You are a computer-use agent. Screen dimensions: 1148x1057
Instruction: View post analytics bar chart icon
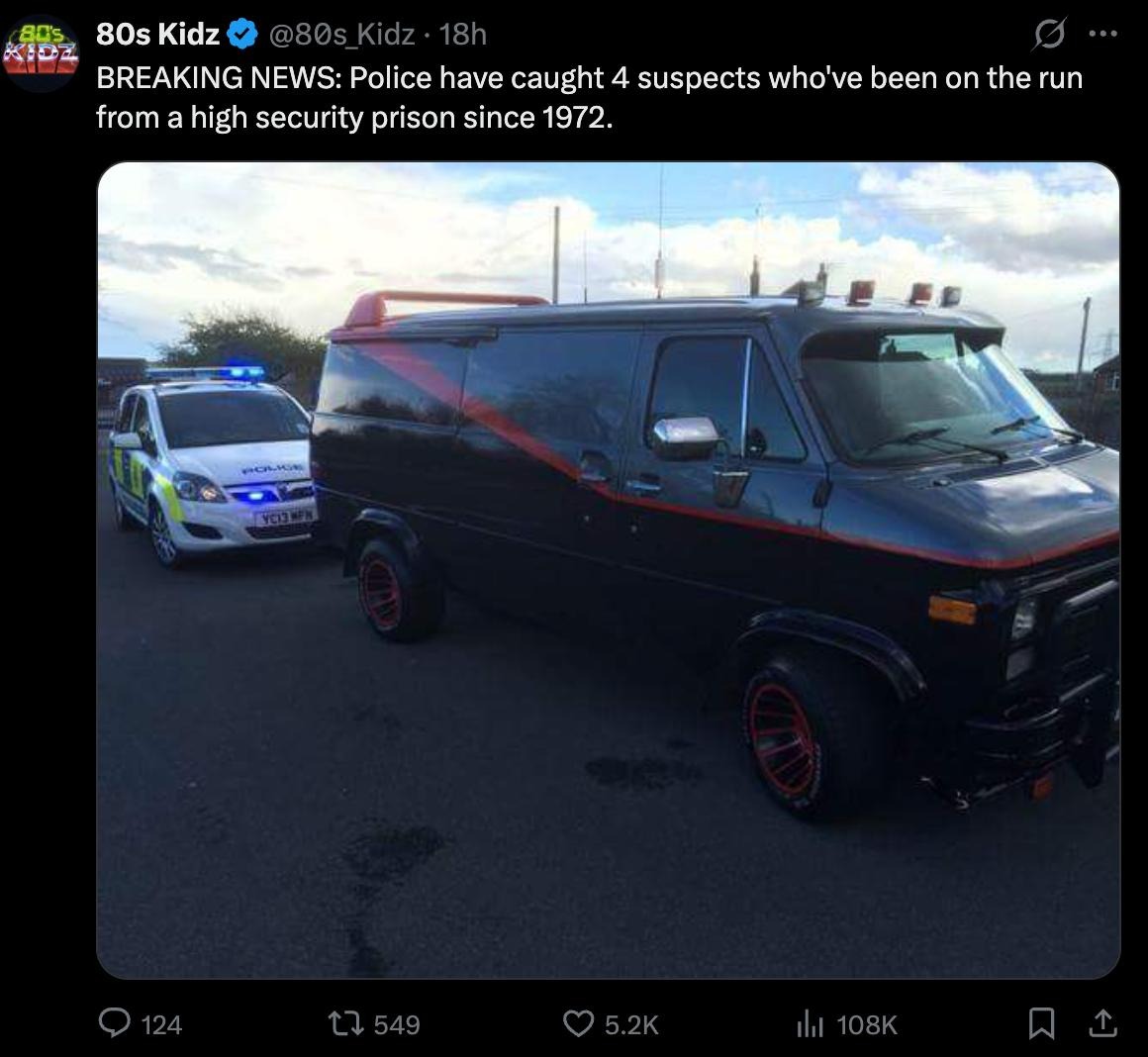[x=809, y=1023]
